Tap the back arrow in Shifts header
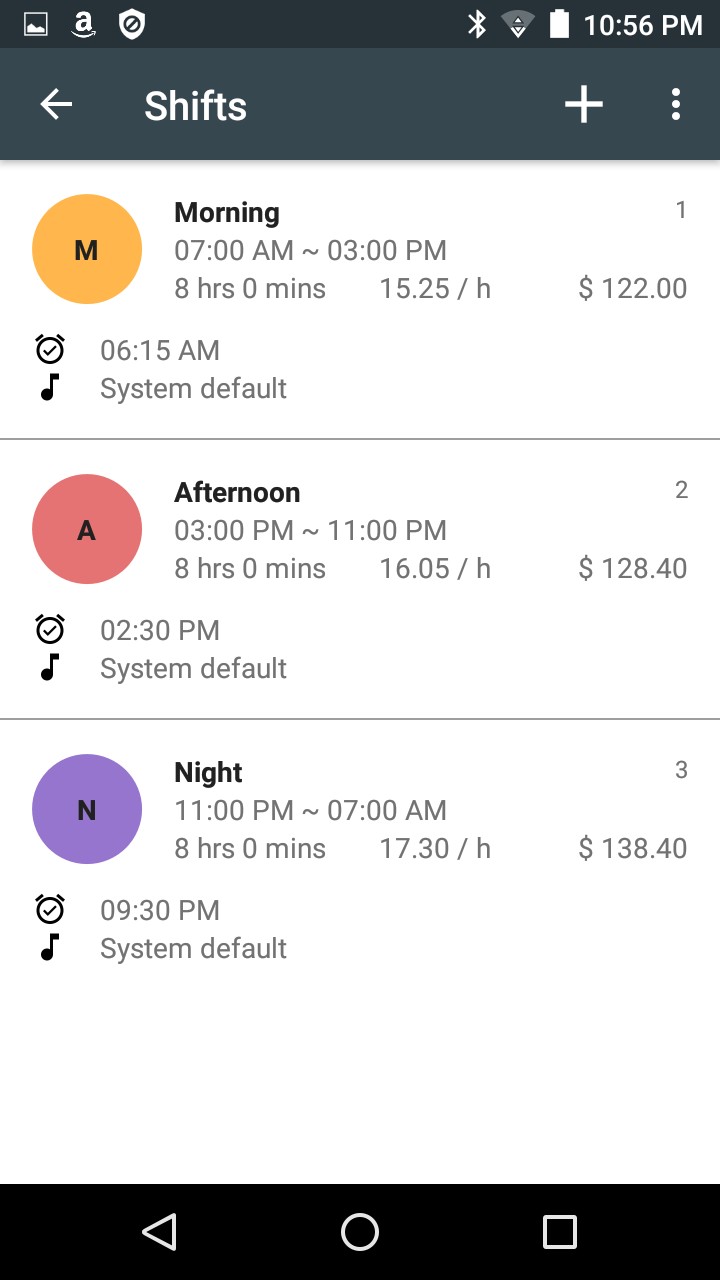720x1280 pixels. [56, 105]
